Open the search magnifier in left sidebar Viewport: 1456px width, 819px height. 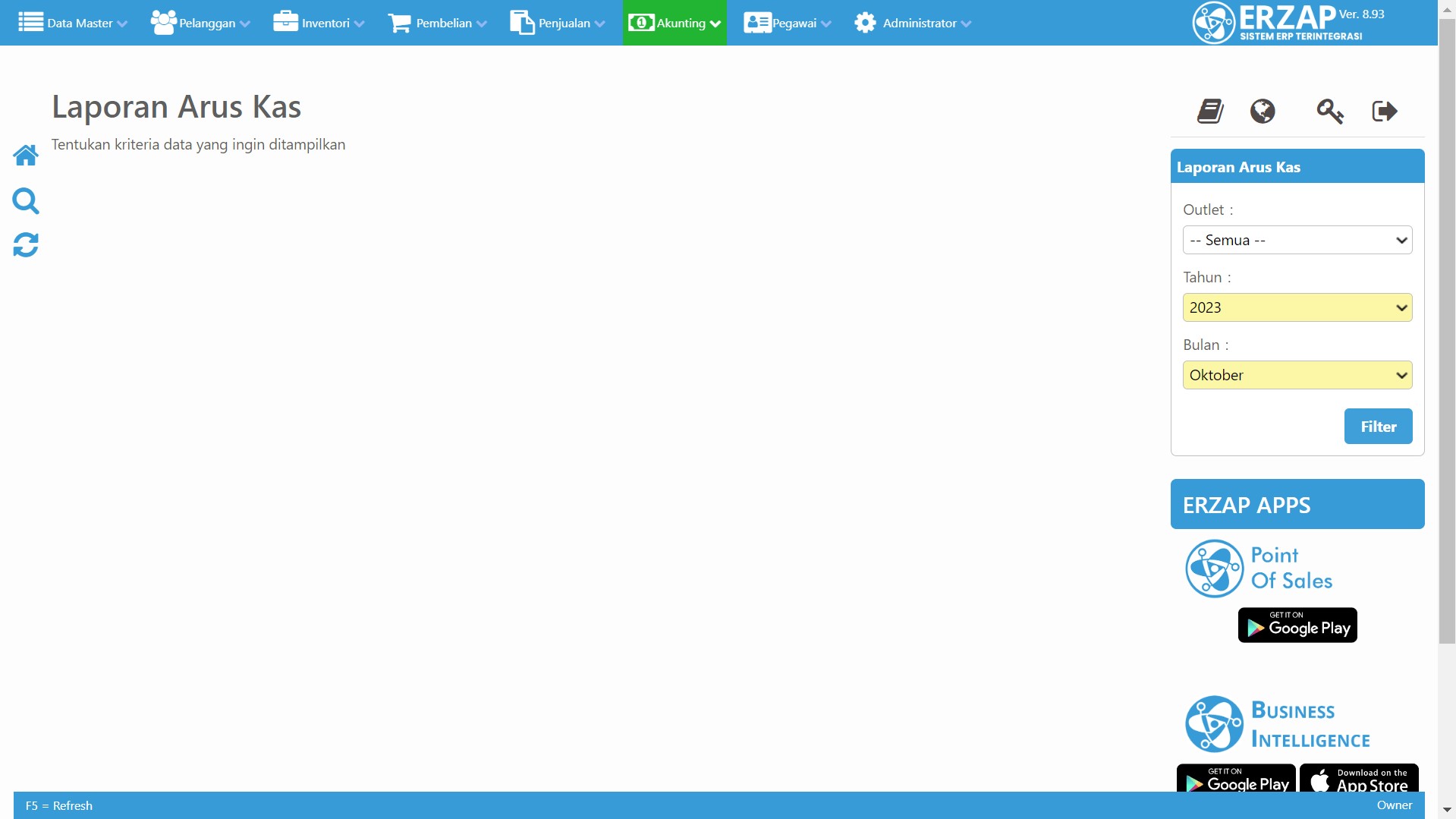26,201
